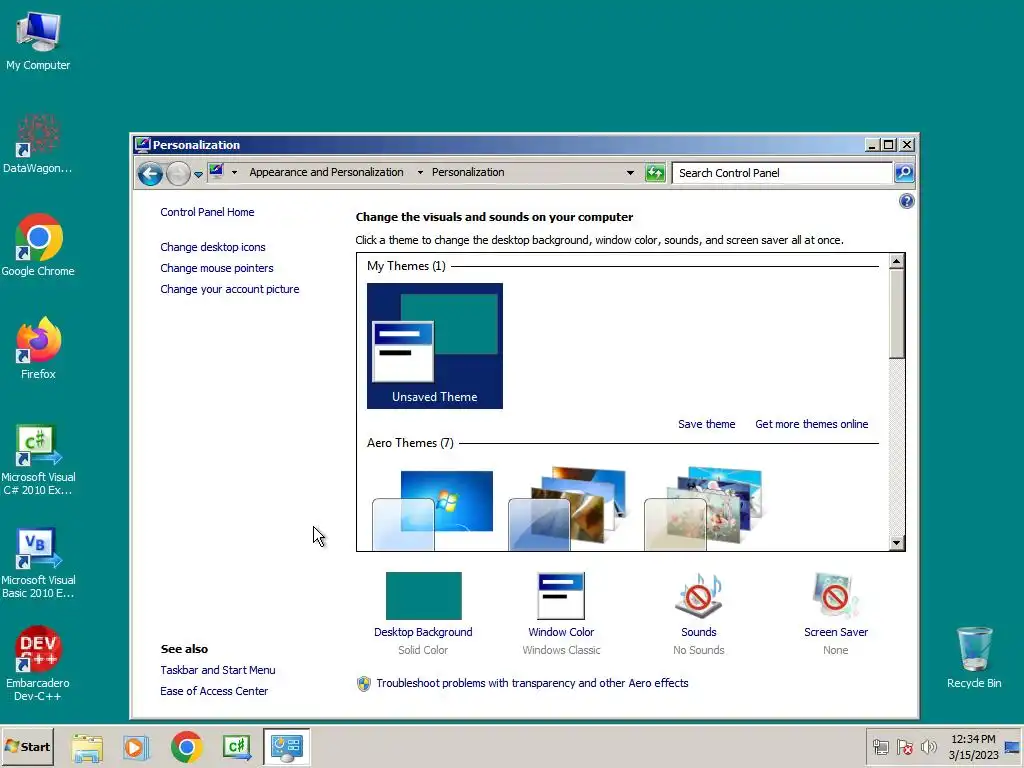Viewport: 1024px width, 768px height.
Task: Expand arrow before Personalization breadcrumb
Action: [x=420, y=172]
